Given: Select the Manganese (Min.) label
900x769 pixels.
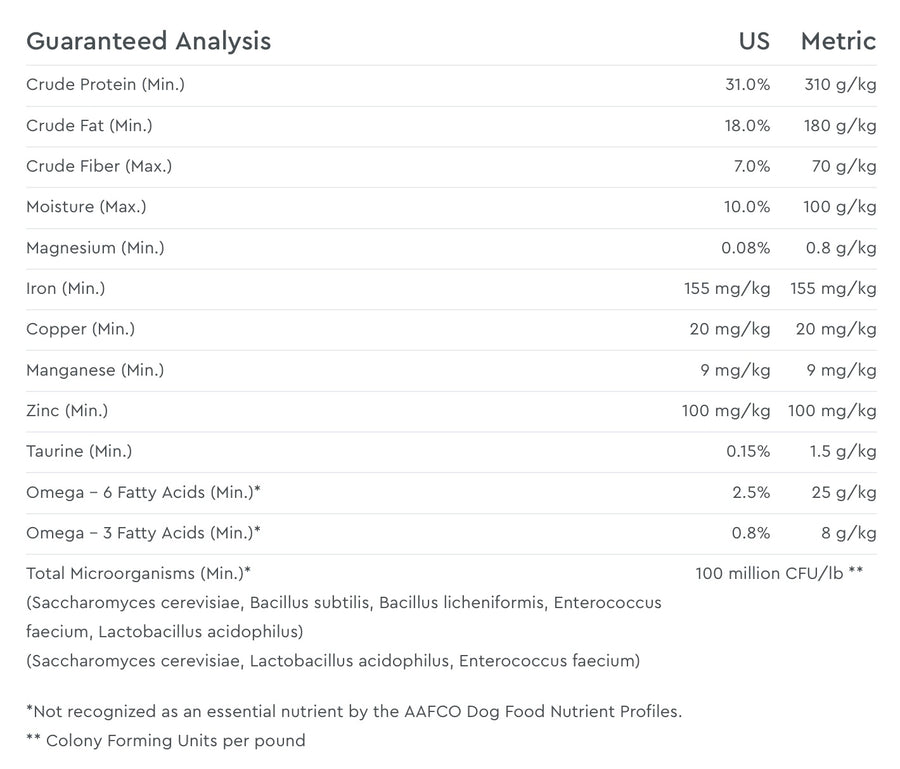Looking at the screenshot, I should point(95,370).
